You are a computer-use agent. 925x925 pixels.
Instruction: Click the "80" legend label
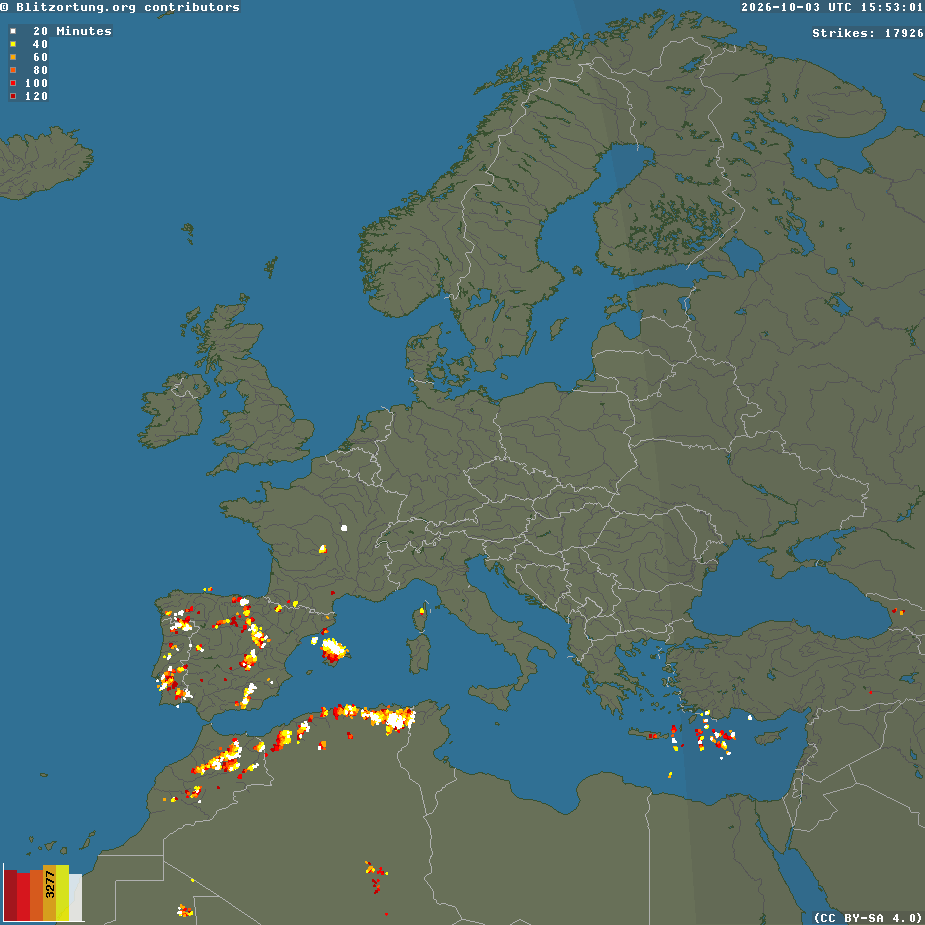click(x=40, y=70)
